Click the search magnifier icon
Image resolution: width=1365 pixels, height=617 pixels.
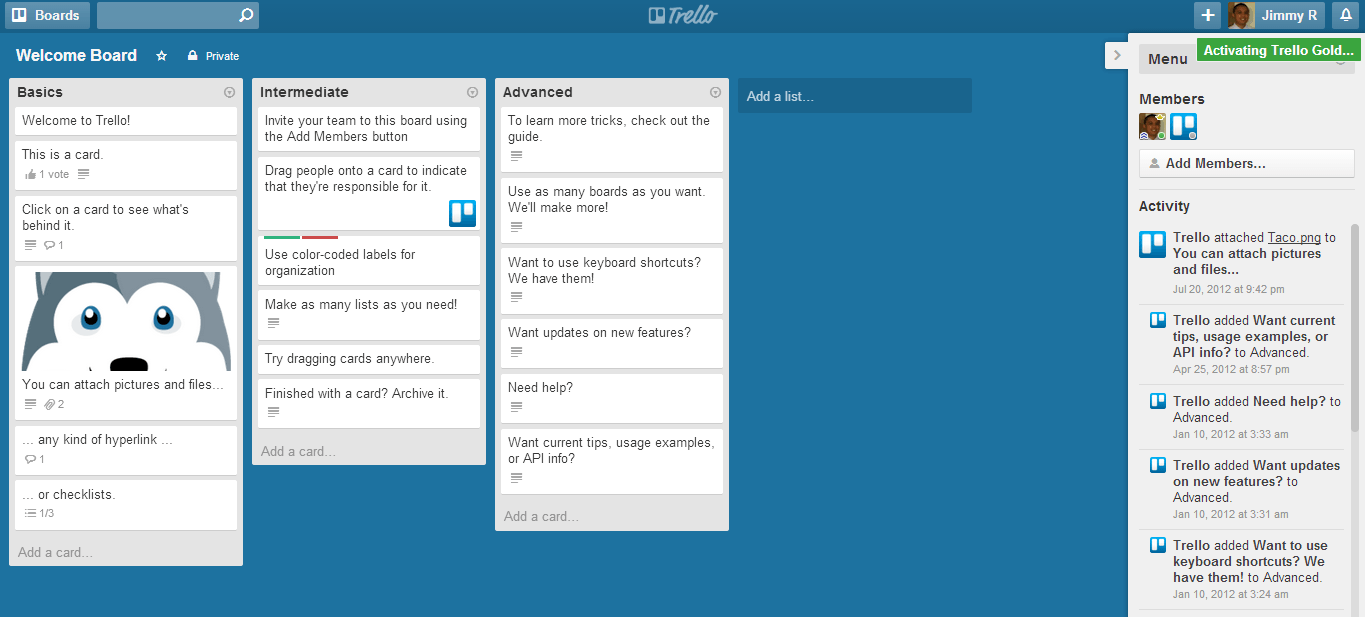pyautogui.click(x=246, y=15)
